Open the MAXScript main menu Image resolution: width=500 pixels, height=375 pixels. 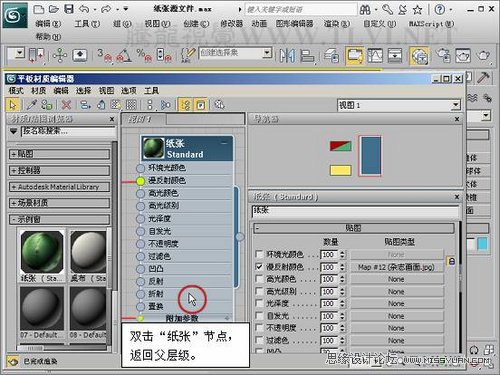coord(432,24)
